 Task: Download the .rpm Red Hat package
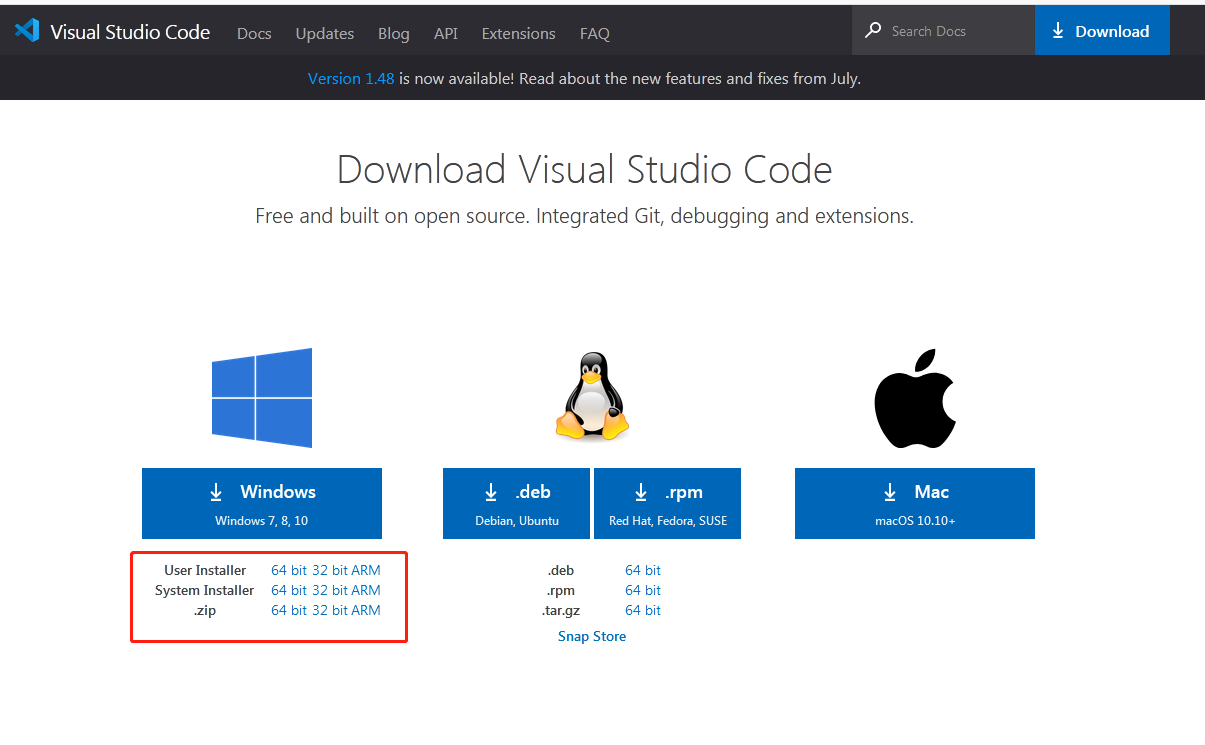pyautogui.click(x=668, y=503)
